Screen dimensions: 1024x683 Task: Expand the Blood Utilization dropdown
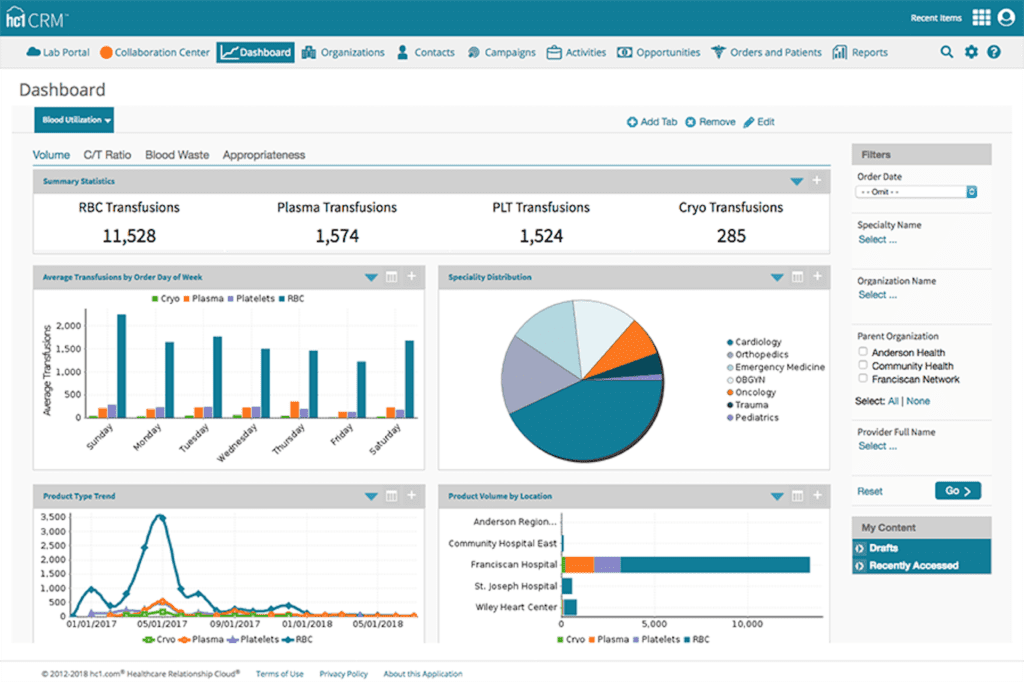[x=74, y=120]
